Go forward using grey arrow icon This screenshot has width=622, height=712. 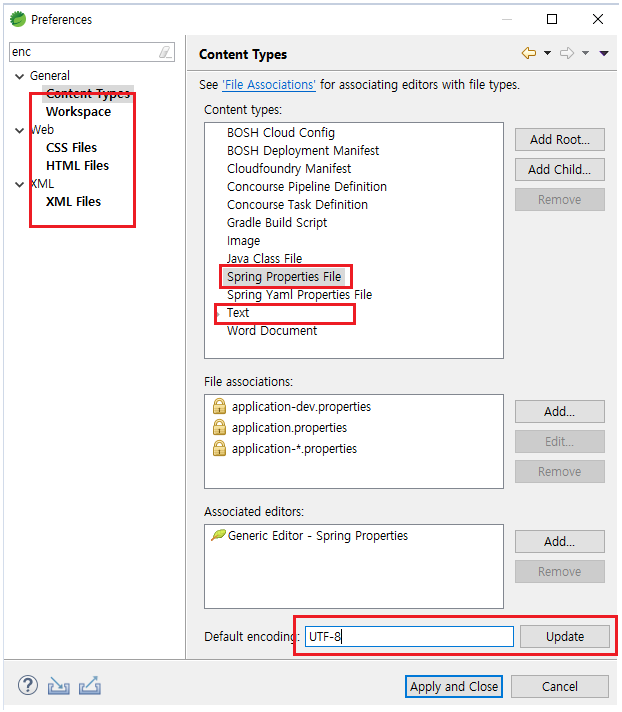(567, 54)
